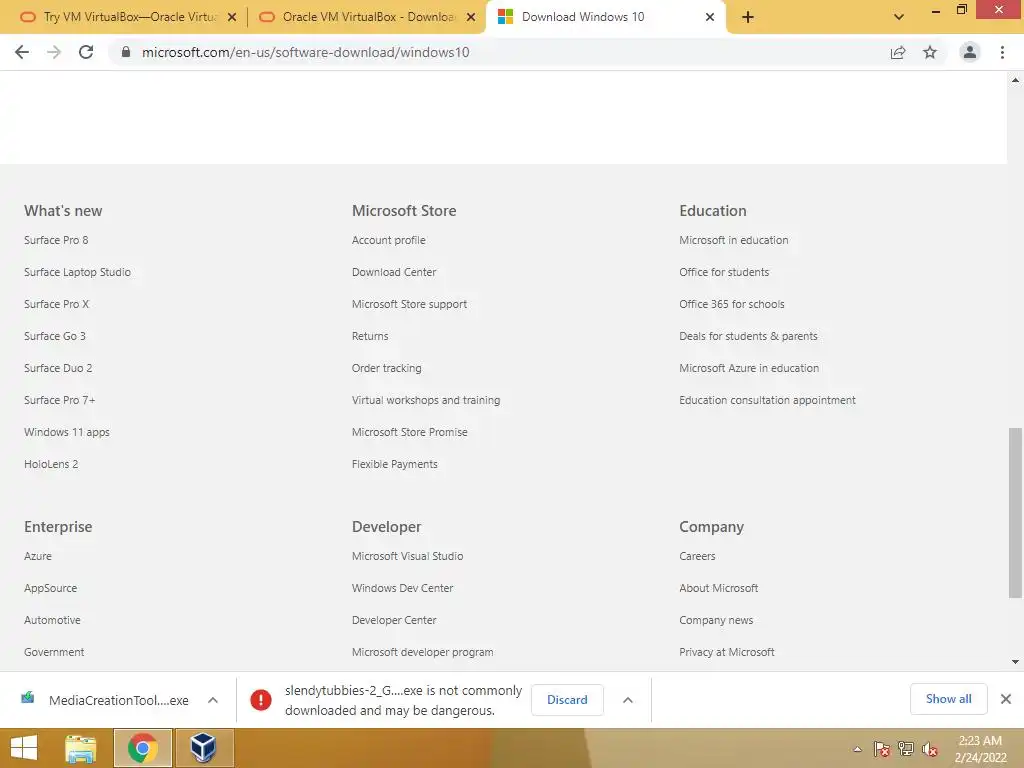The image size is (1024, 768).
Task: View site security lock information
Action: tap(126, 52)
